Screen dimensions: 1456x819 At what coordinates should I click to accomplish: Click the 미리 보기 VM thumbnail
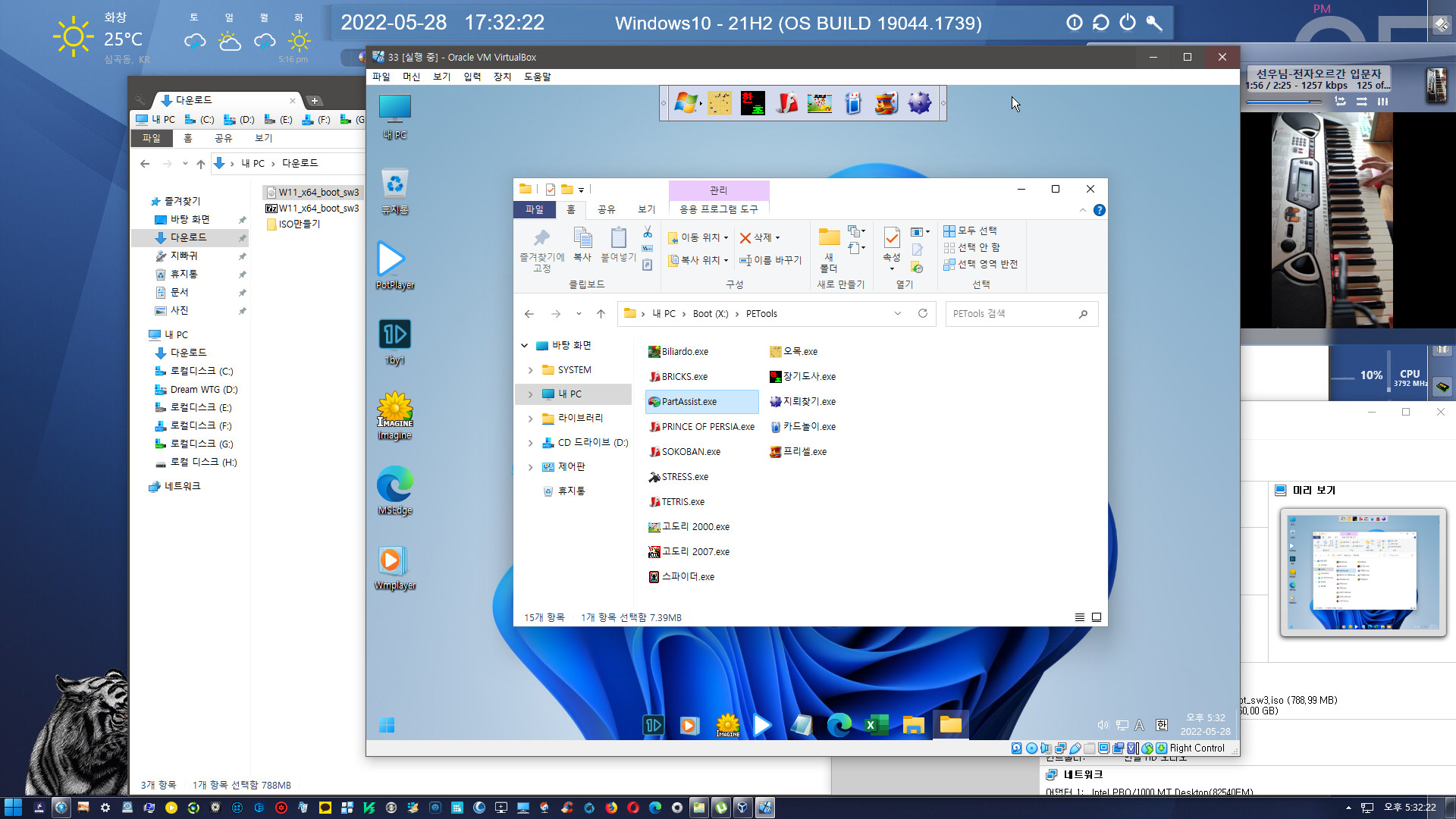[x=1363, y=573]
